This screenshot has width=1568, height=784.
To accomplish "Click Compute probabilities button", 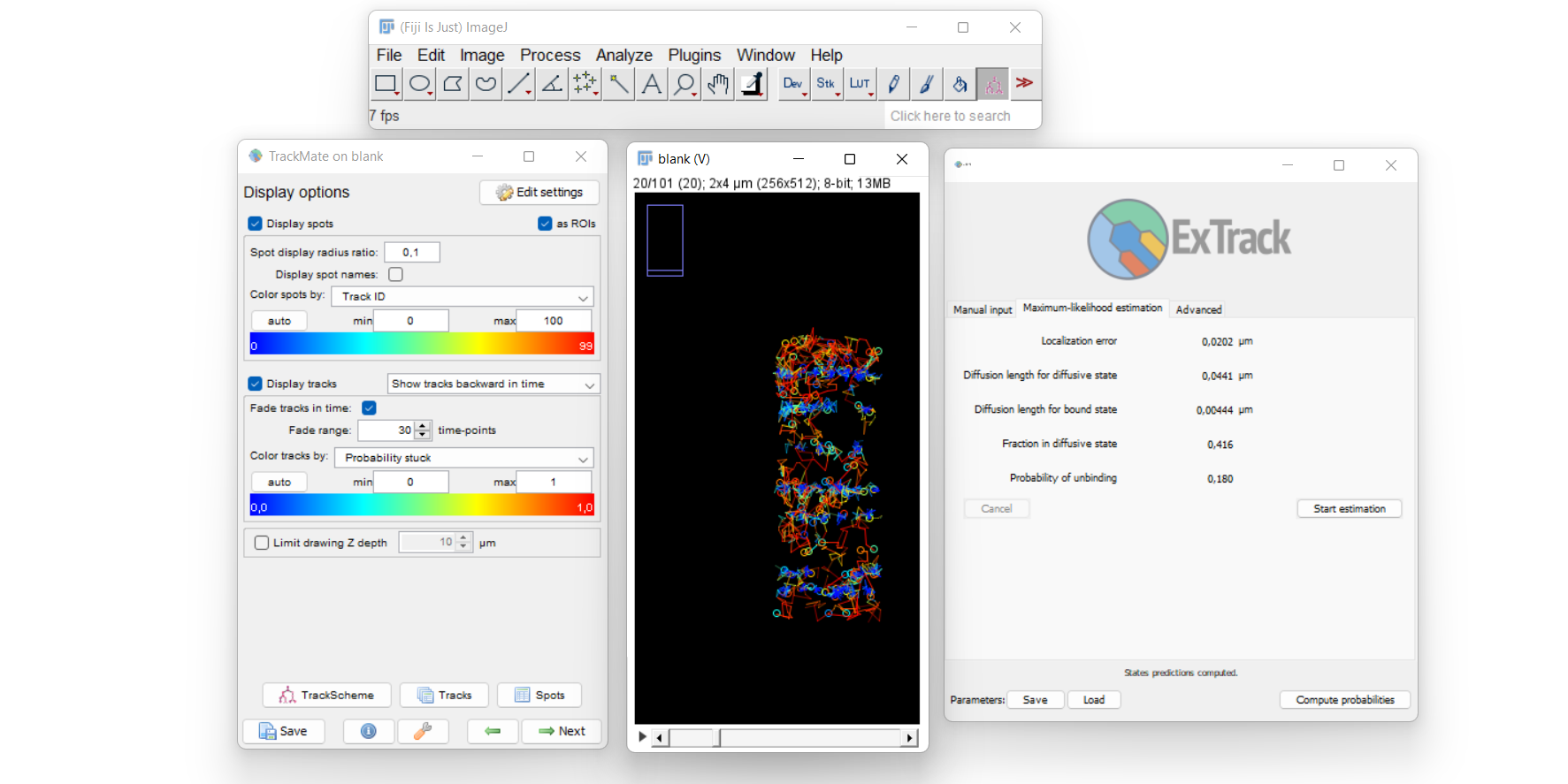I will [x=1345, y=700].
